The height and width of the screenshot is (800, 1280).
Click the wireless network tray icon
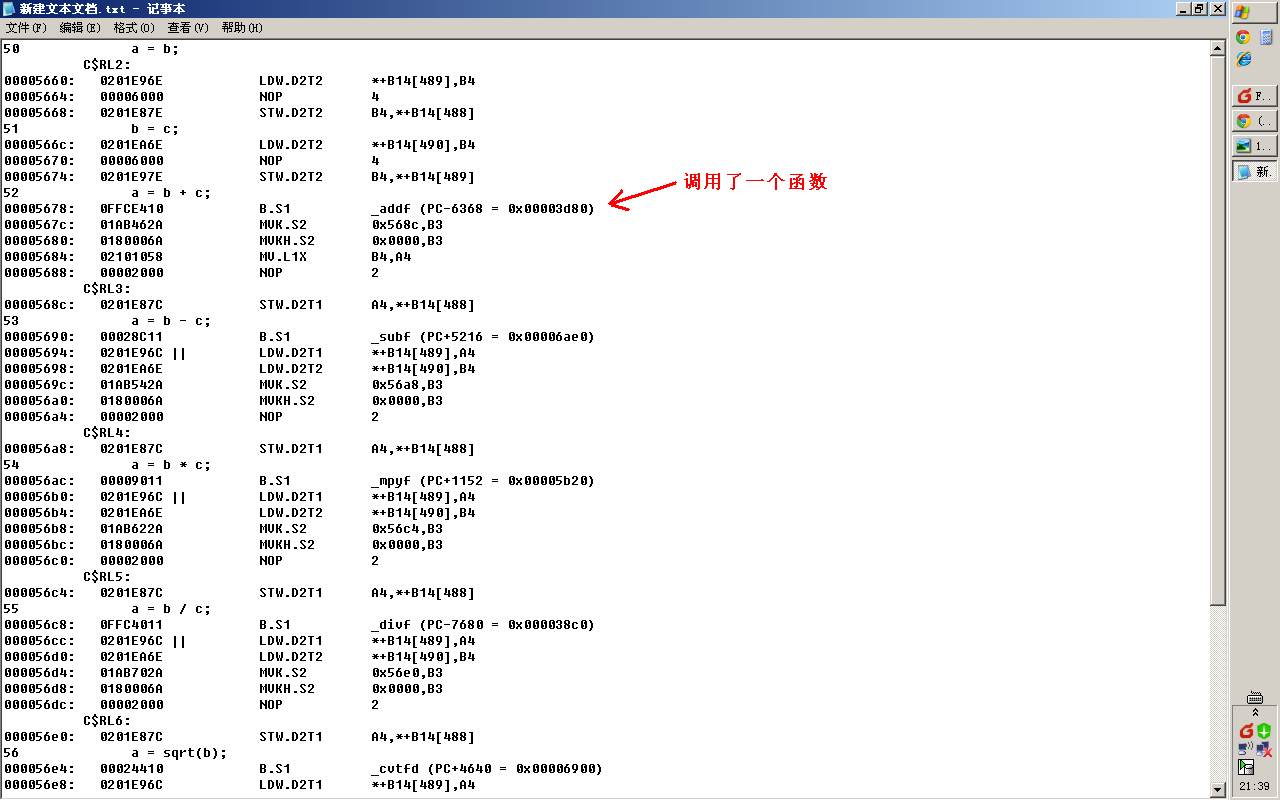click(x=1246, y=748)
